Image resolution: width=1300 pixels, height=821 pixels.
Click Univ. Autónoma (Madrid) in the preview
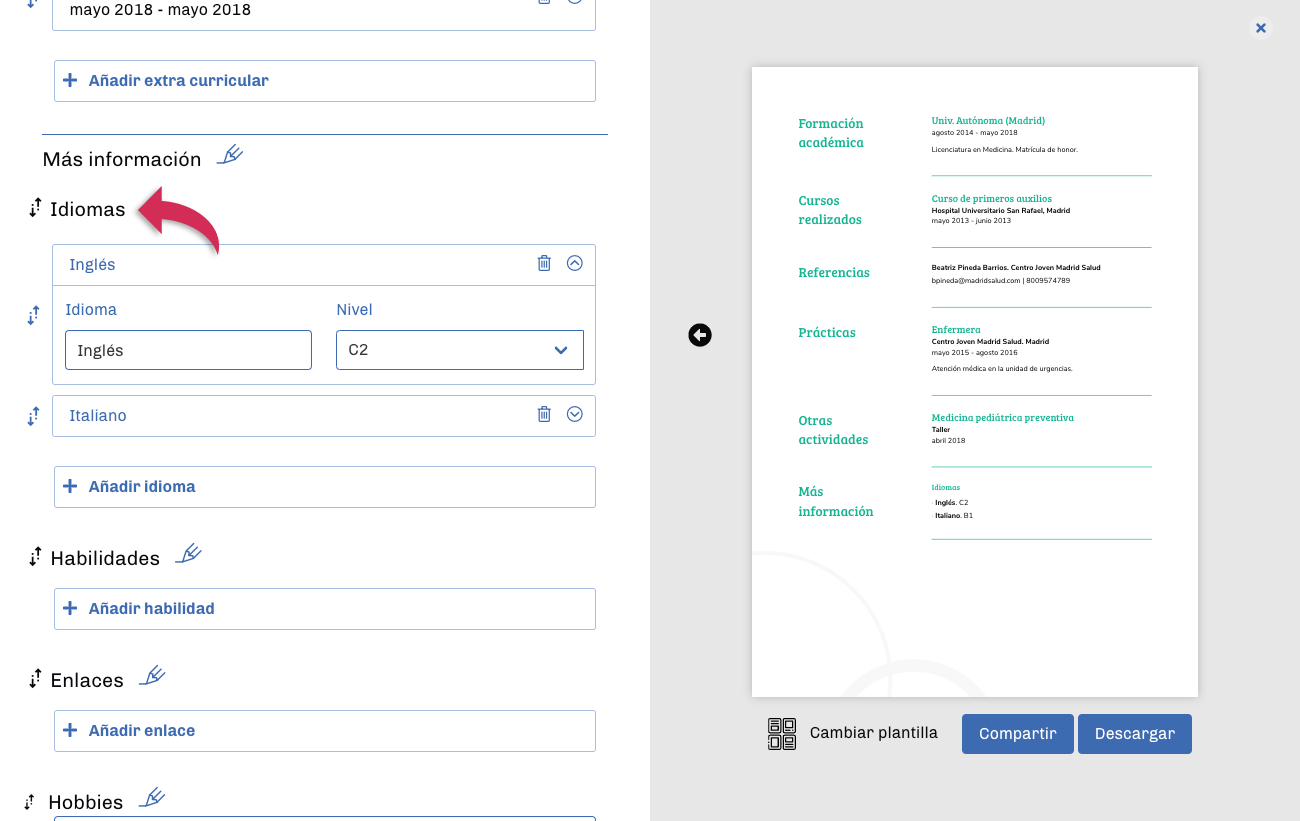pos(988,121)
